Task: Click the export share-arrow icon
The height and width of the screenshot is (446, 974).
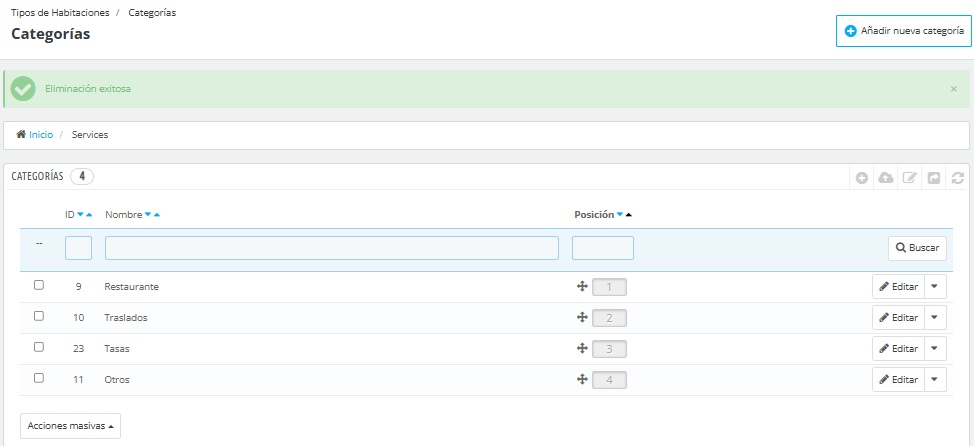Action: 934,178
